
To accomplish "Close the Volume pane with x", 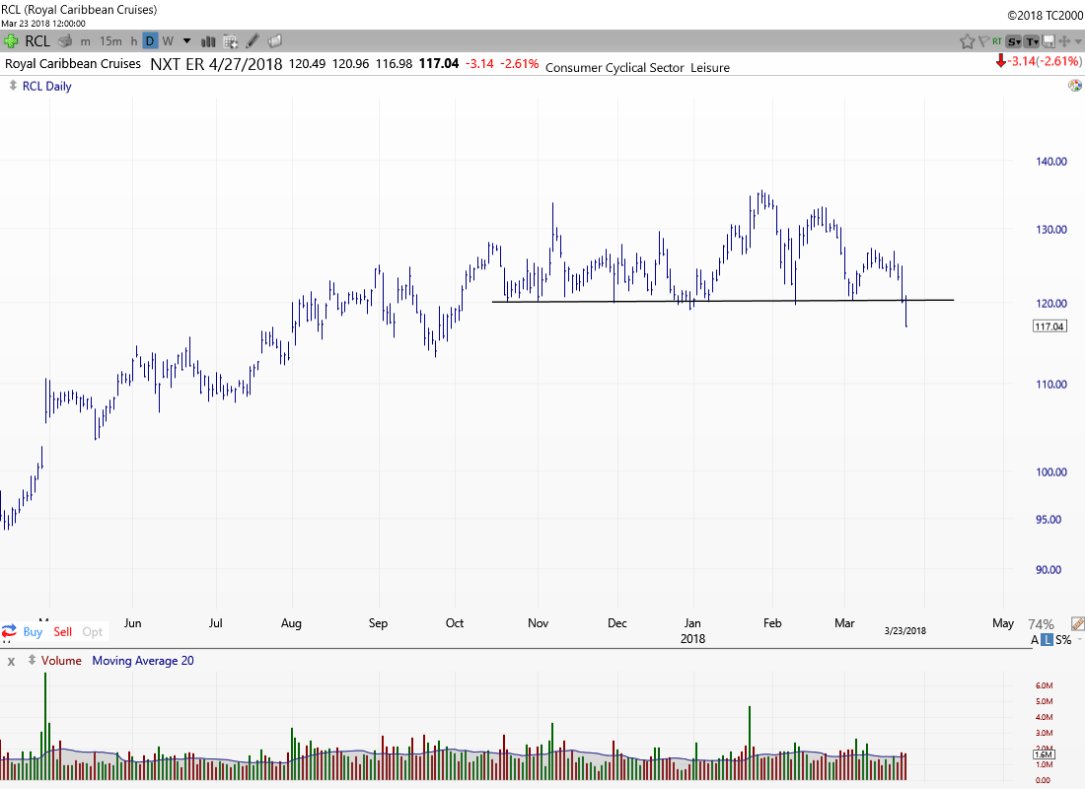I will pyautogui.click(x=11, y=661).
